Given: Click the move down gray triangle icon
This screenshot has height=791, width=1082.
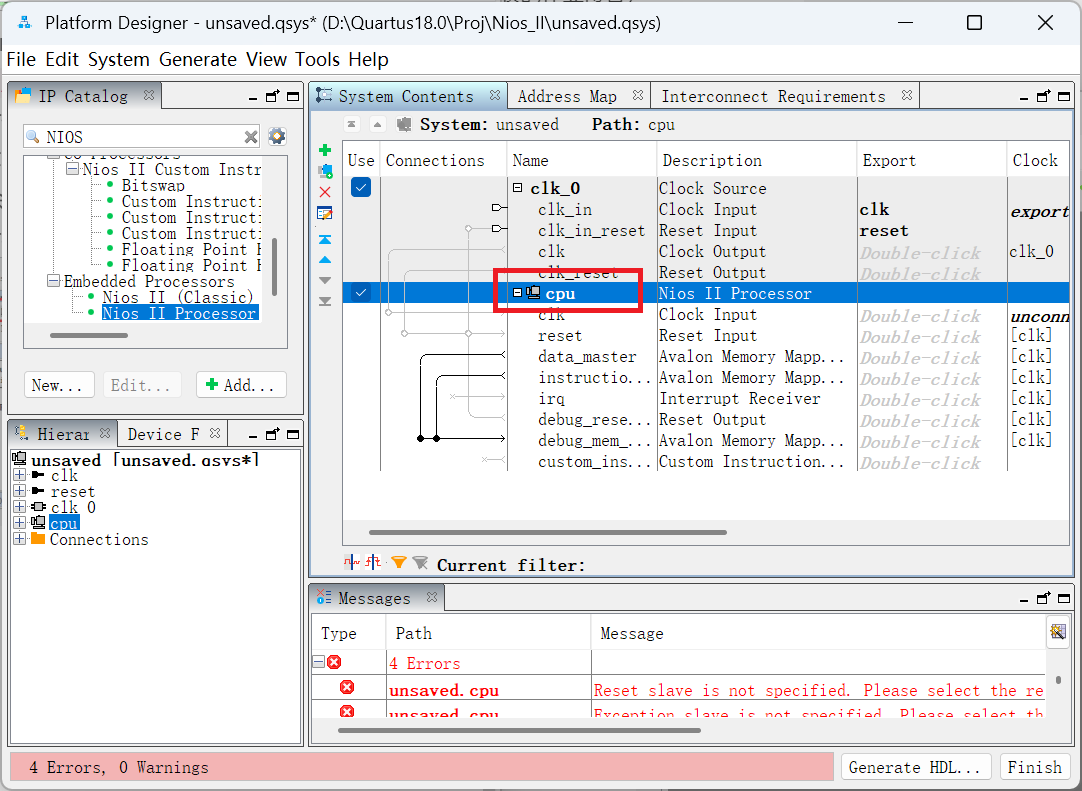Looking at the screenshot, I should pyautogui.click(x=325, y=281).
